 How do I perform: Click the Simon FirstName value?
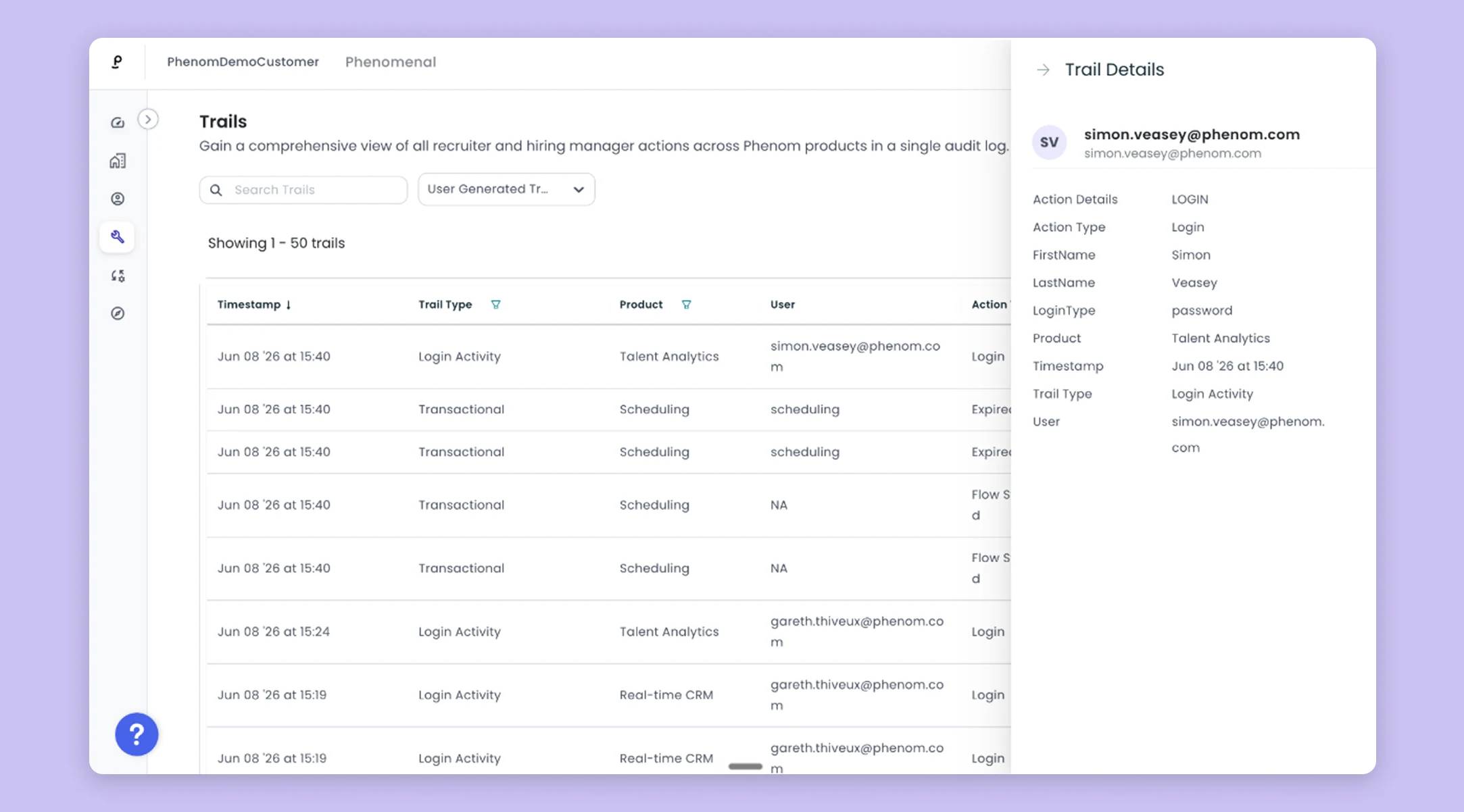coord(1191,255)
